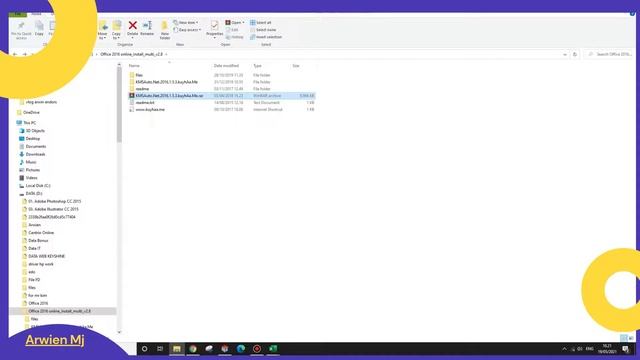Screen dimensions: 640x360
Task: Open the Easy access dropdown
Action: tap(187, 30)
